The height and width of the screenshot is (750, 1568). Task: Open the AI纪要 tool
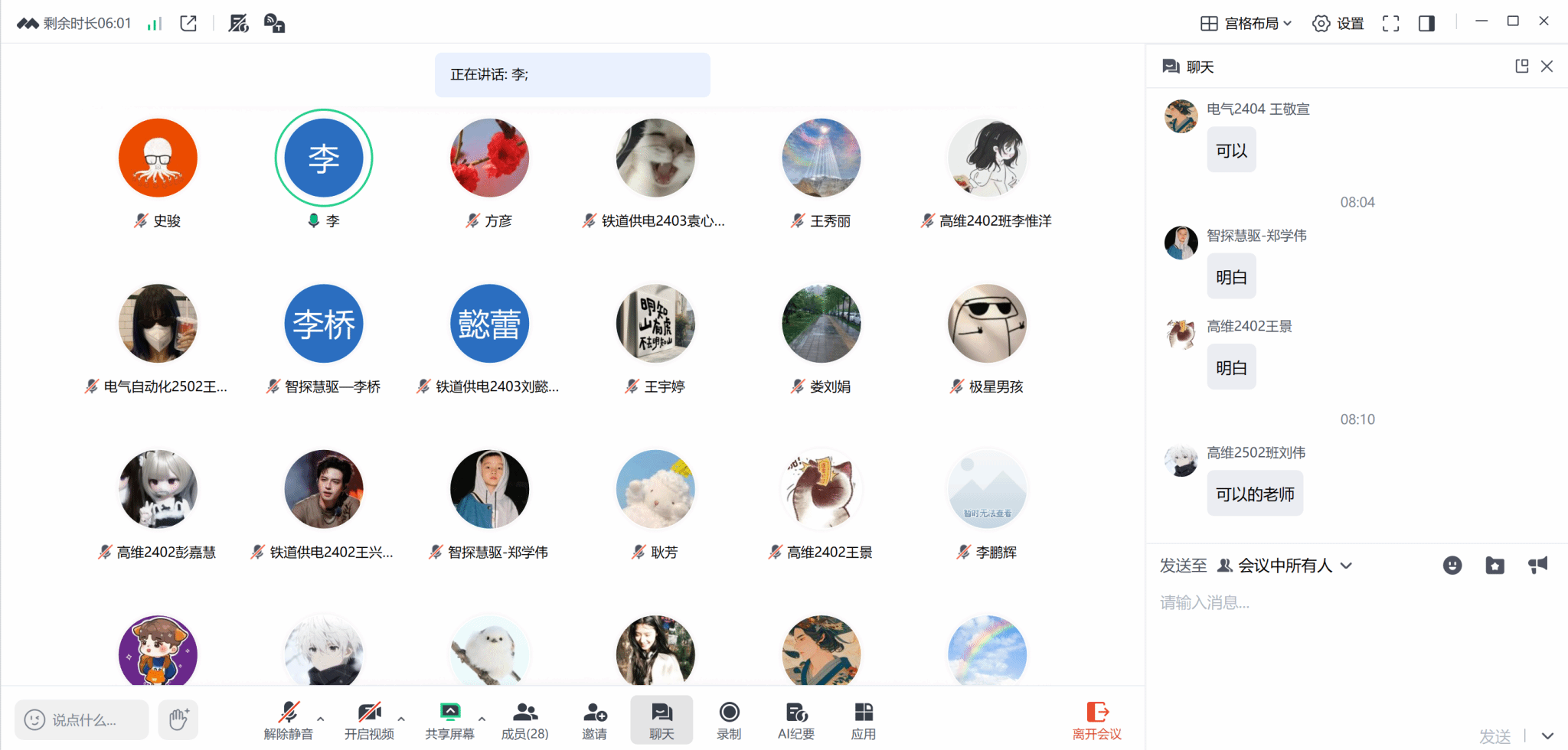pyautogui.click(x=796, y=721)
